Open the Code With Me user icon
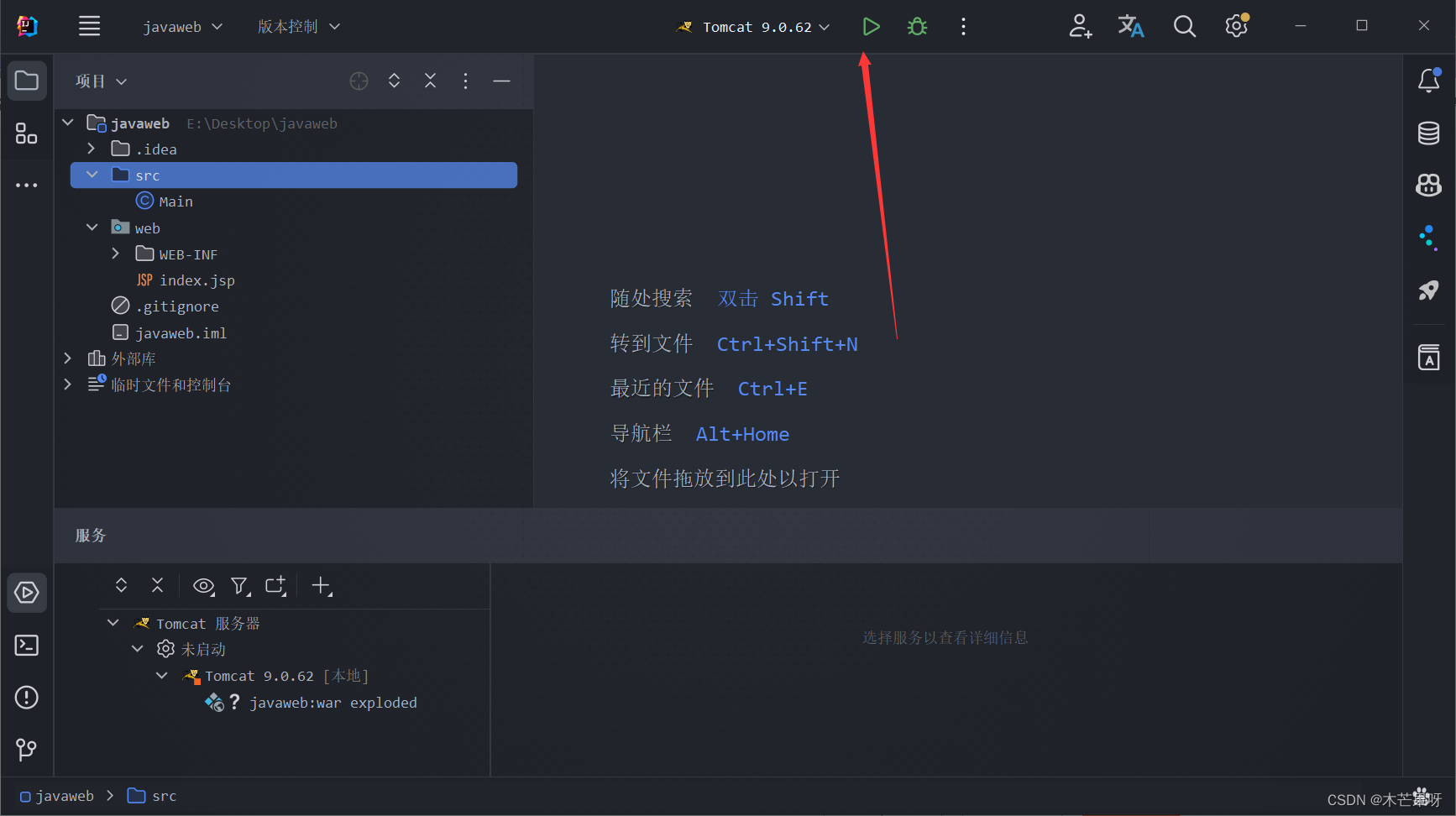Image resolution: width=1456 pixels, height=816 pixels. 1080,27
